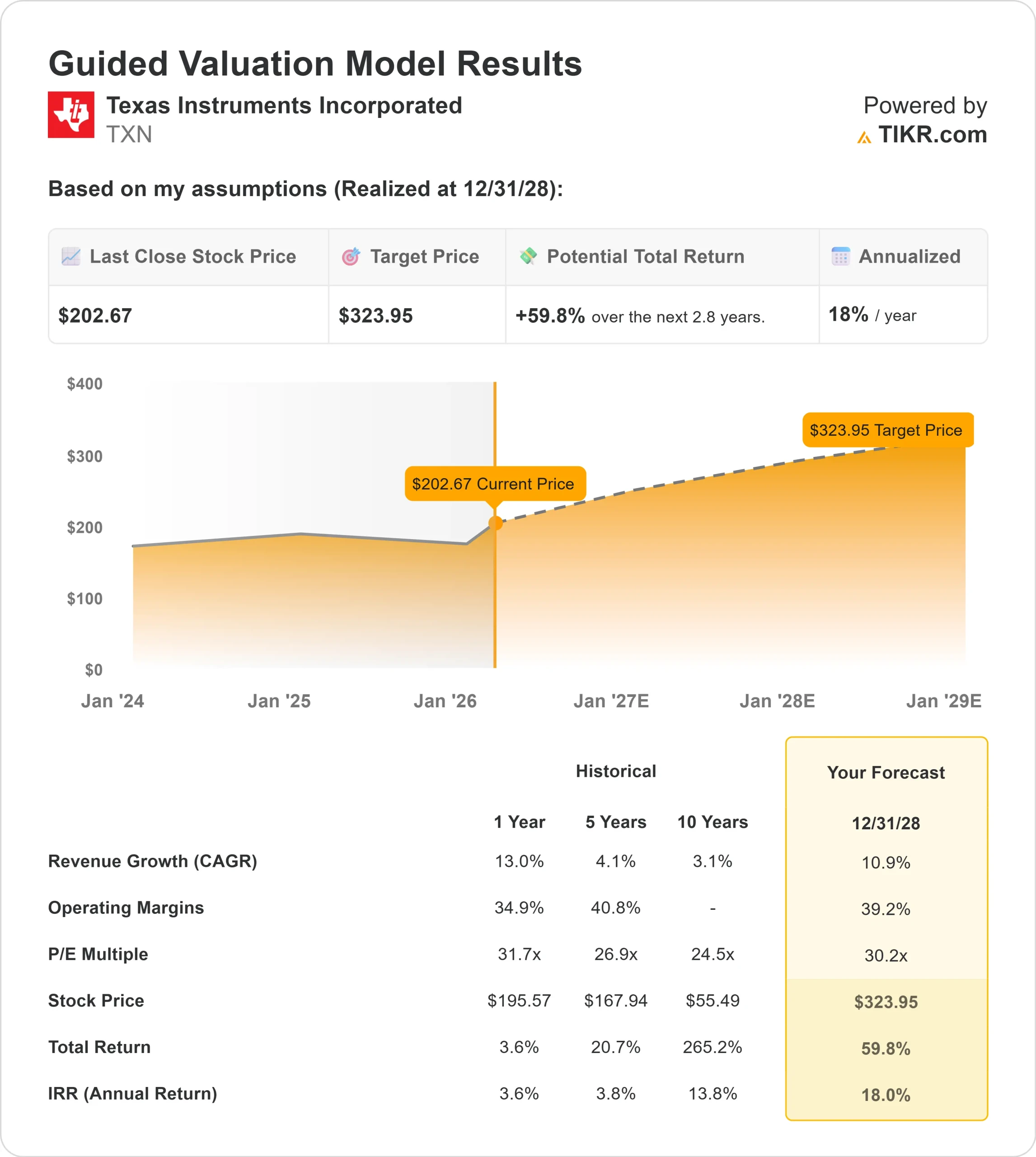
Task: Select the 12/31/28 forecast date header
Action: [887, 823]
